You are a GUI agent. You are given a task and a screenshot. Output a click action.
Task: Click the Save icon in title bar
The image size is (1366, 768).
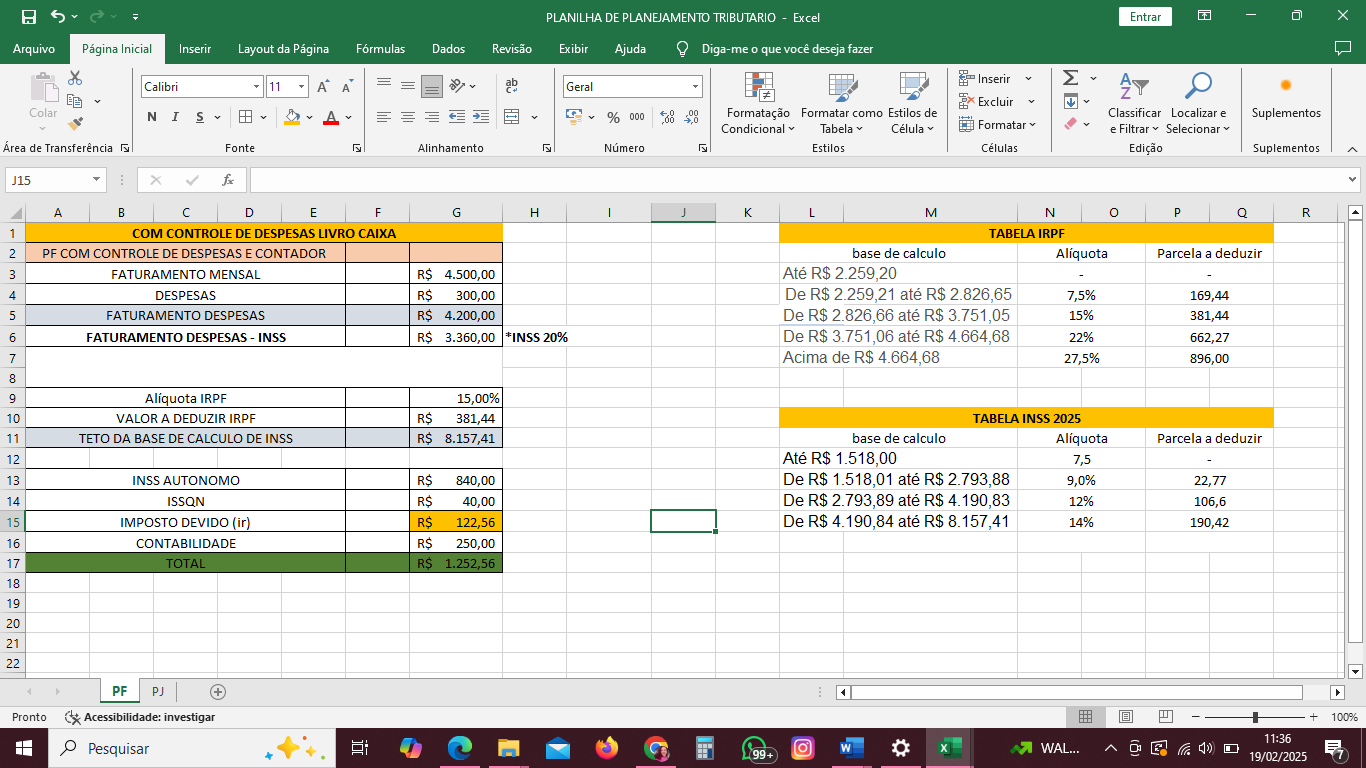[x=28, y=17]
